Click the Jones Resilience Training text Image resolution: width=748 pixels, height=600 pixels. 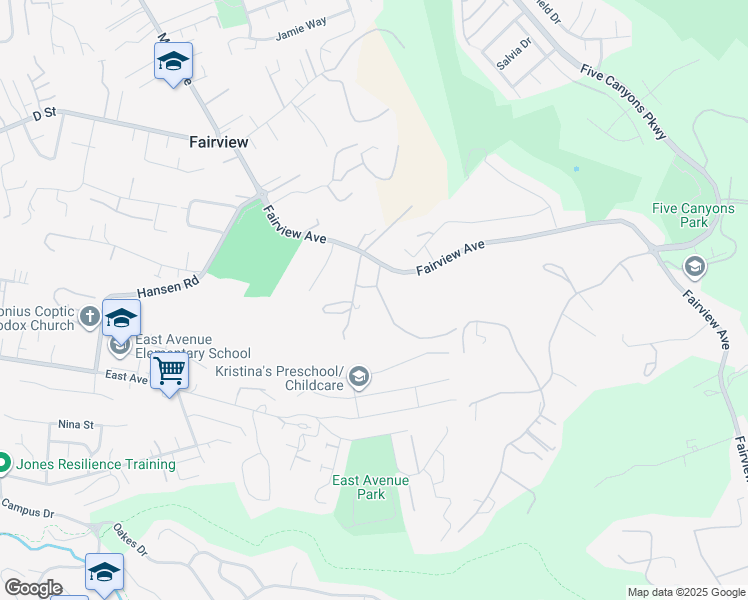coord(96,464)
